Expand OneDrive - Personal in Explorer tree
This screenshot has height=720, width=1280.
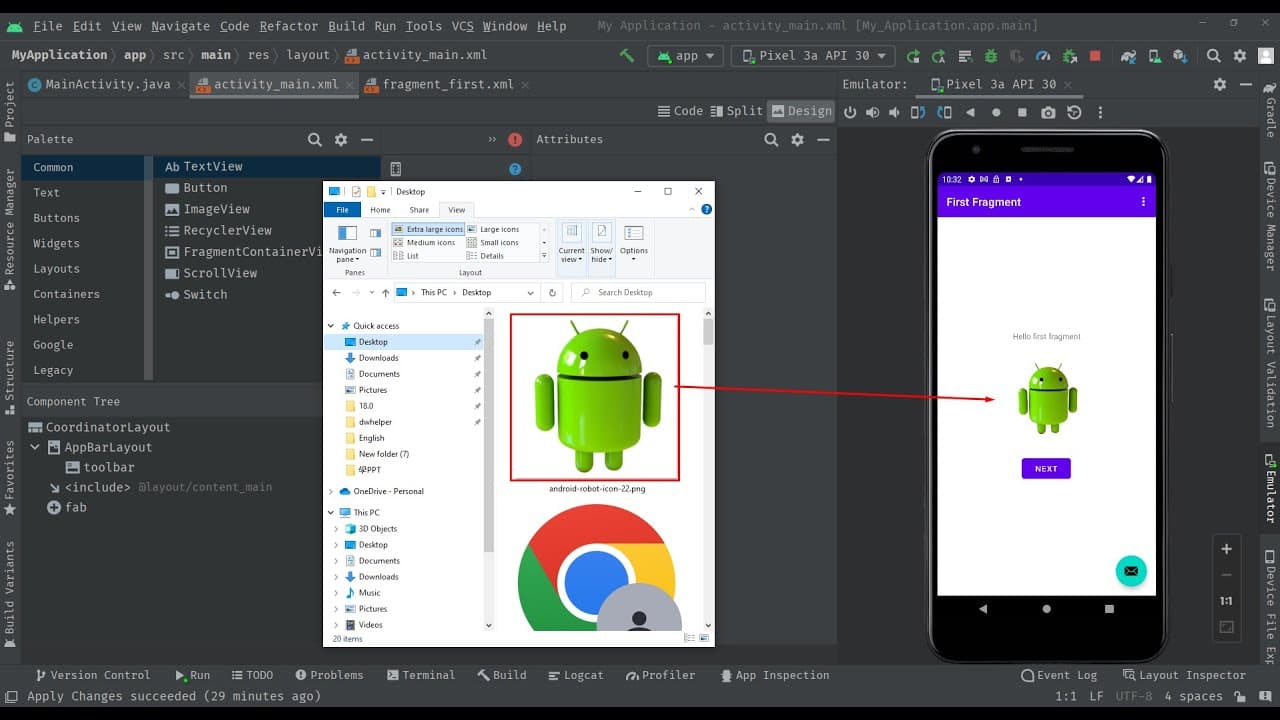coord(332,491)
